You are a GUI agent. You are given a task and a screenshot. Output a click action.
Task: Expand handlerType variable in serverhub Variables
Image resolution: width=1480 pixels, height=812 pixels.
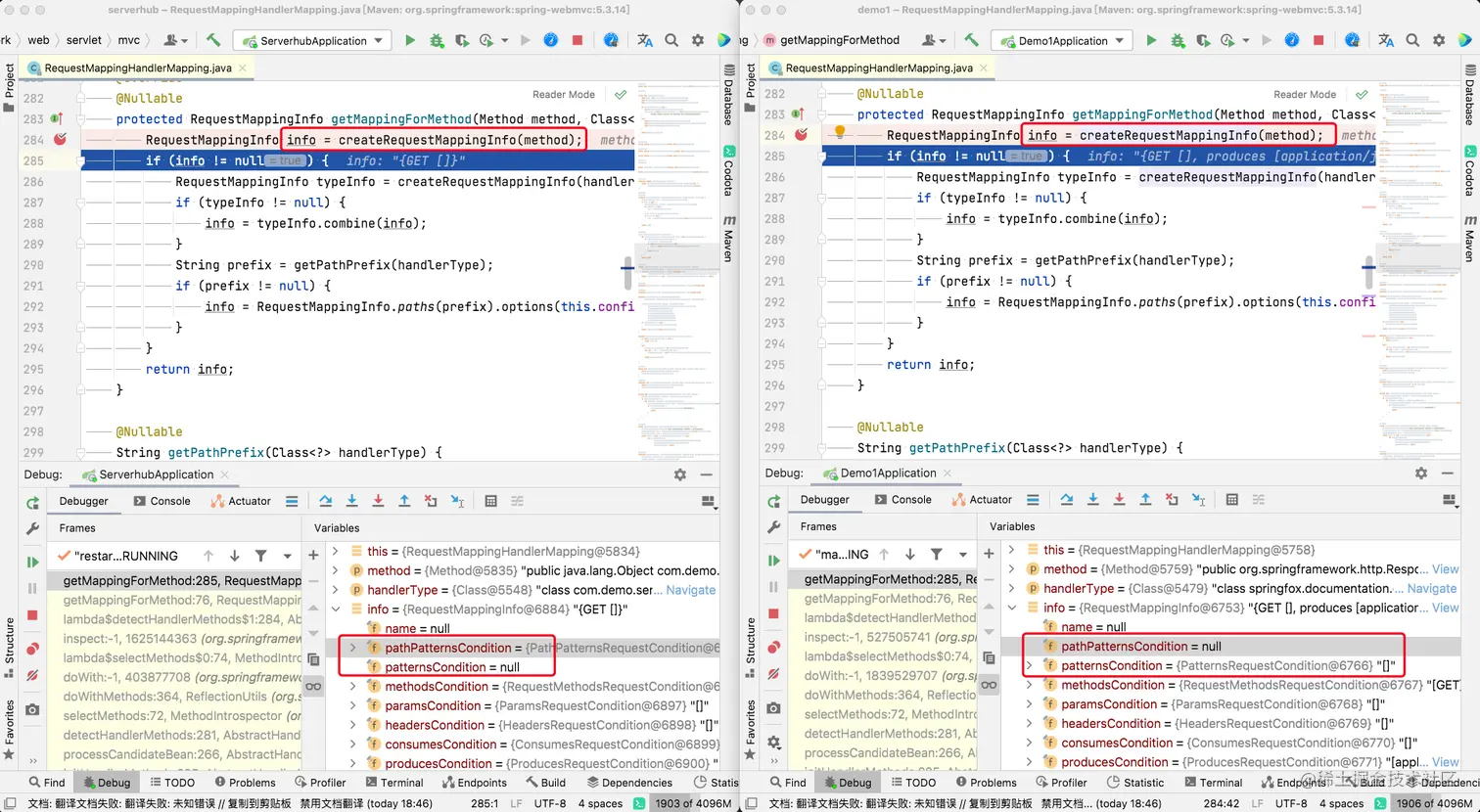336,590
